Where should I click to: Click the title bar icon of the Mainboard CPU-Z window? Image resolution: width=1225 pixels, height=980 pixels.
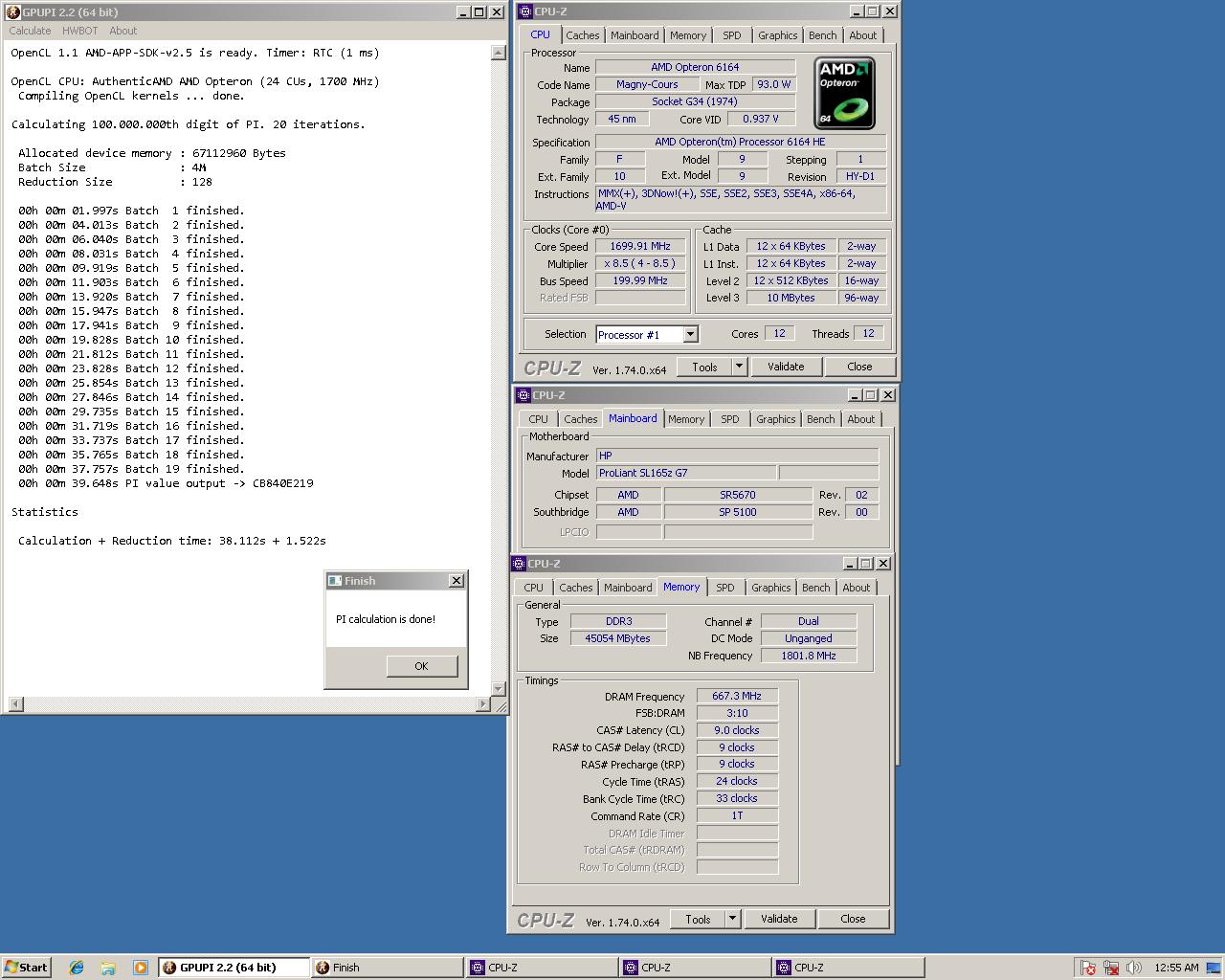pyautogui.click(x=523, y=395)
